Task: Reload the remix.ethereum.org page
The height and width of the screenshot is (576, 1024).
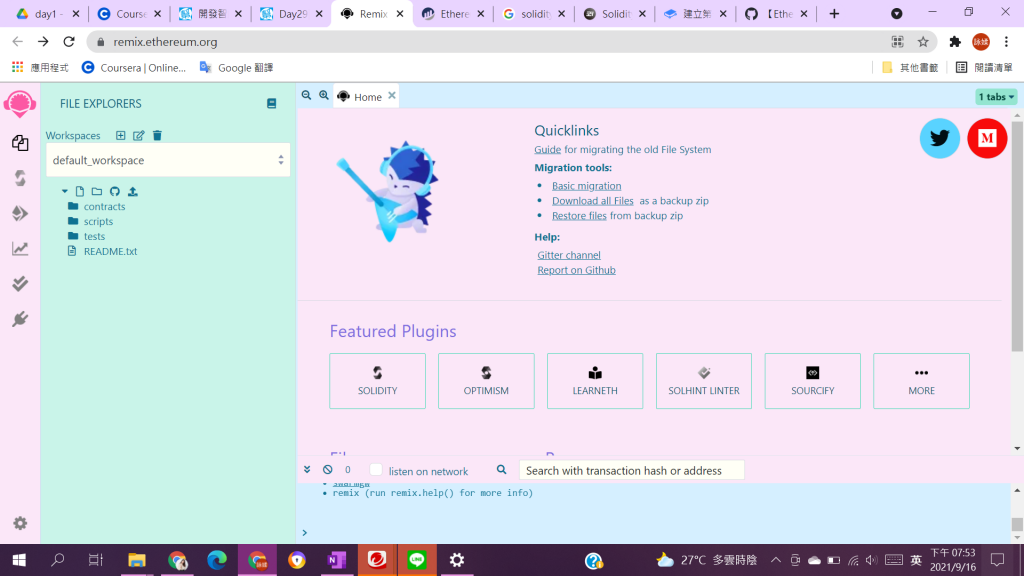Action: coord(69,42)
